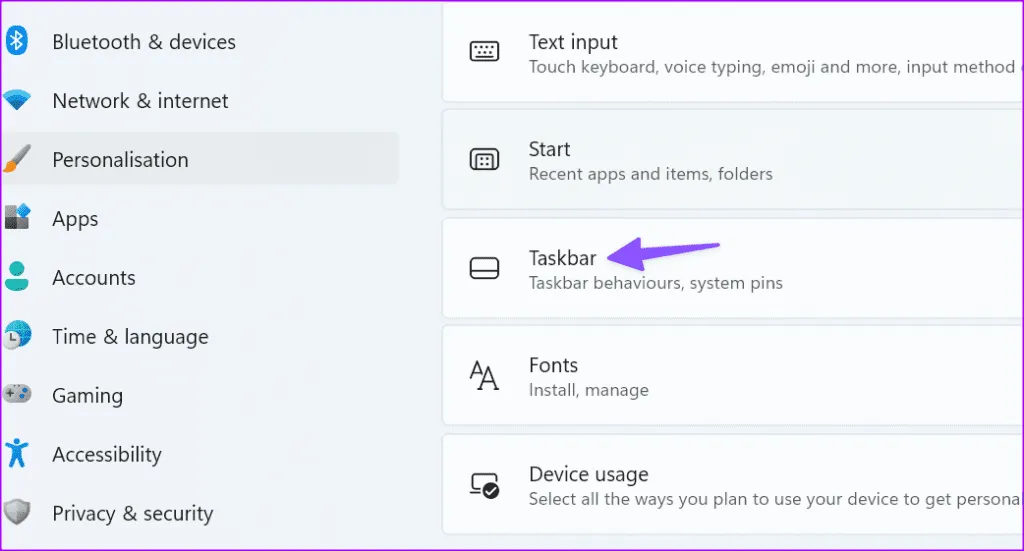1024x551 pixels.
Task: Click the Personalisation paintbrush icon
Action: click(17, 159)
